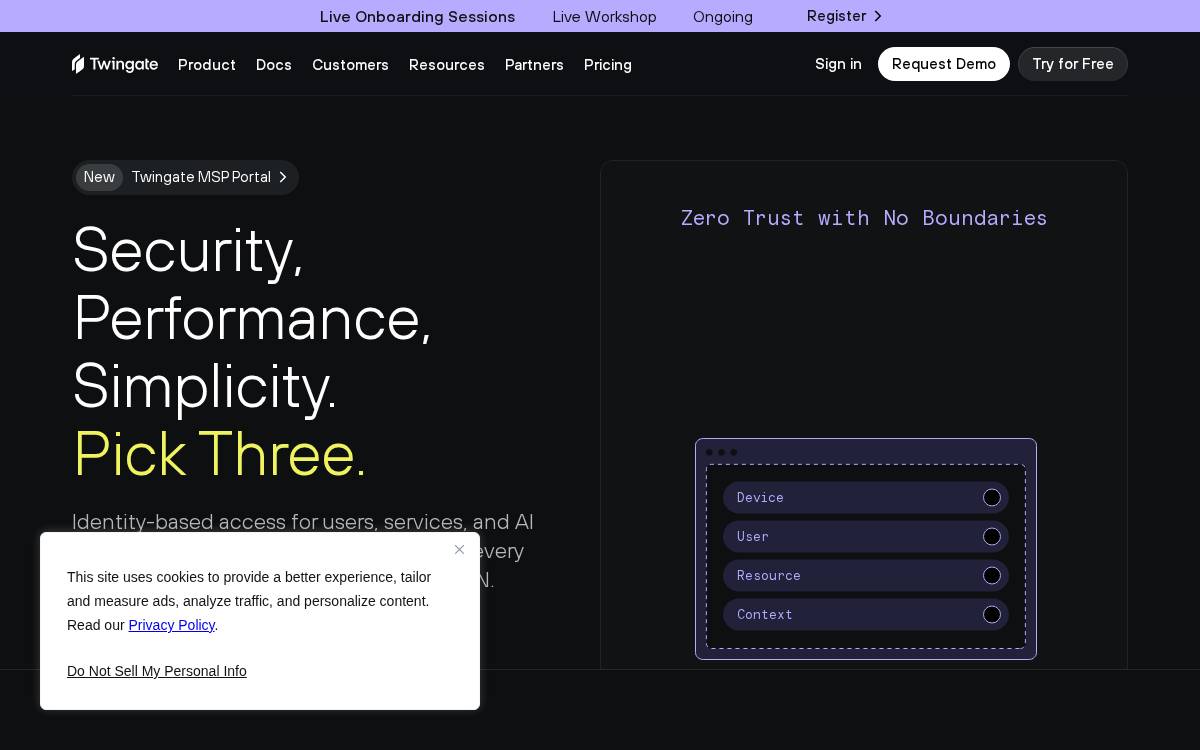Click the Request Demo button

click(x=944, y=64)
